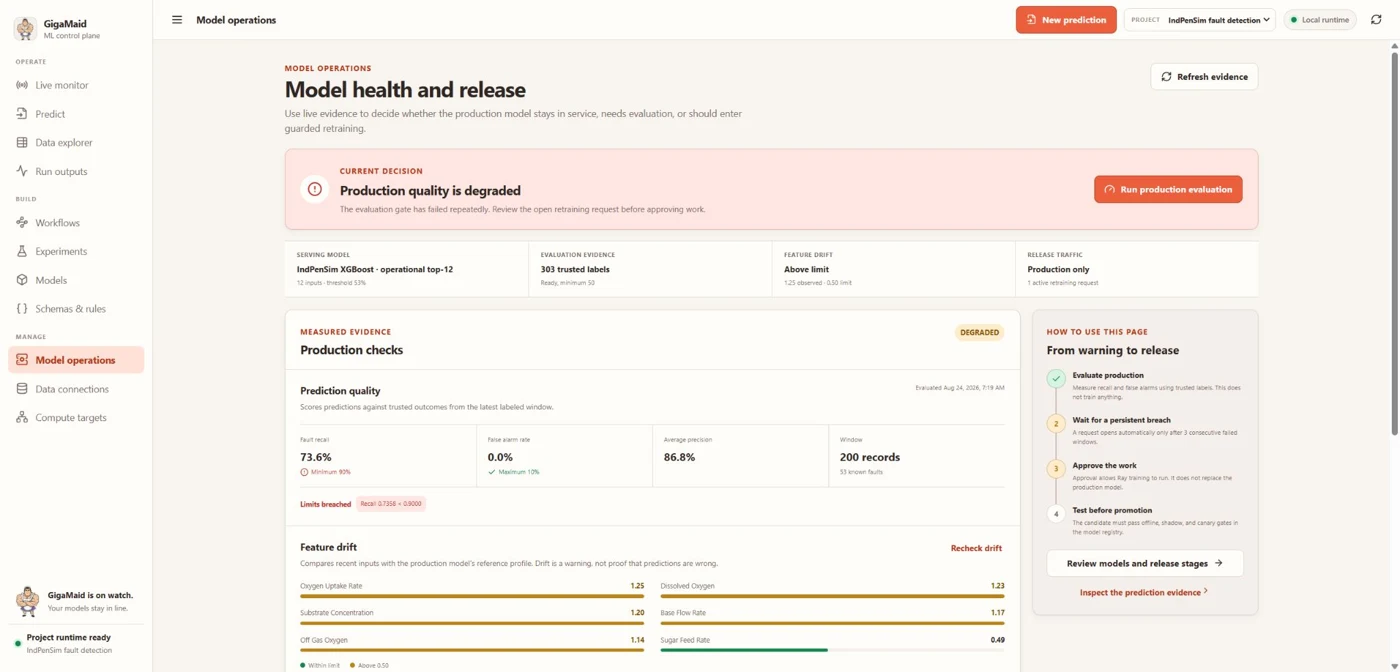This screenshot has height=672, width=1400.
Task: Click the New prediction button
Action: (1066, 20)
